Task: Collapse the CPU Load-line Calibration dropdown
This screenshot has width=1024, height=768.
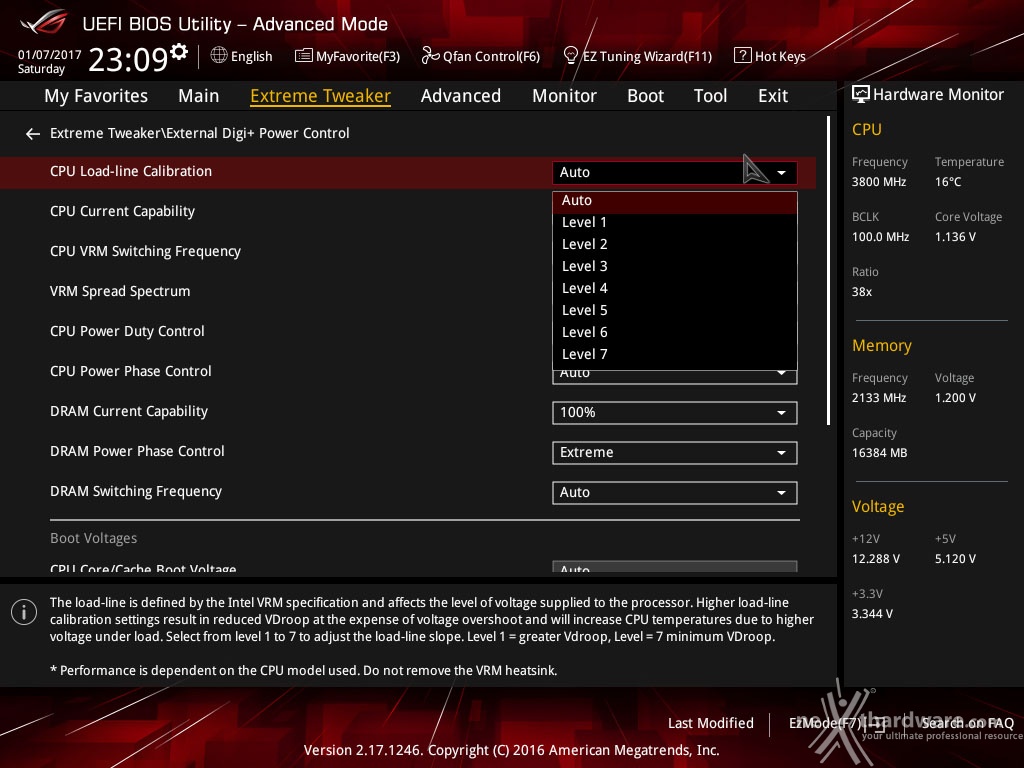Action: pos(675,172)
